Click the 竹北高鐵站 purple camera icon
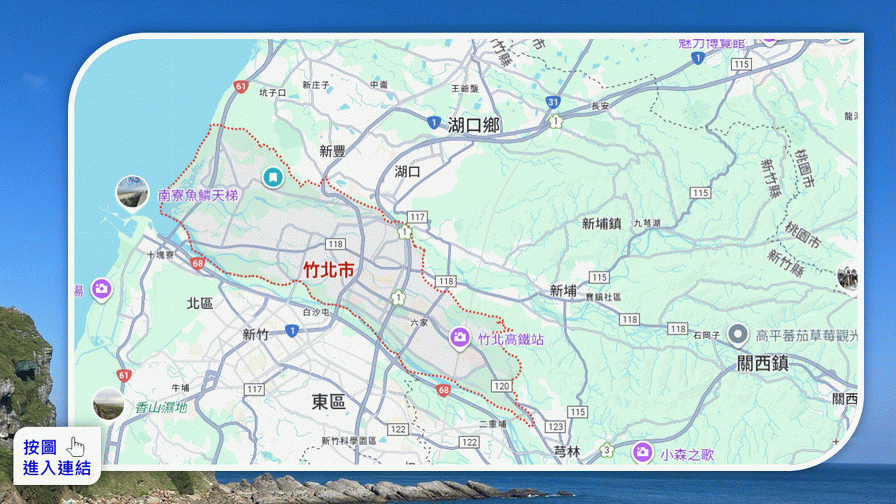The width and height of the screenshot is (896, 504). (x=460, y=338)
